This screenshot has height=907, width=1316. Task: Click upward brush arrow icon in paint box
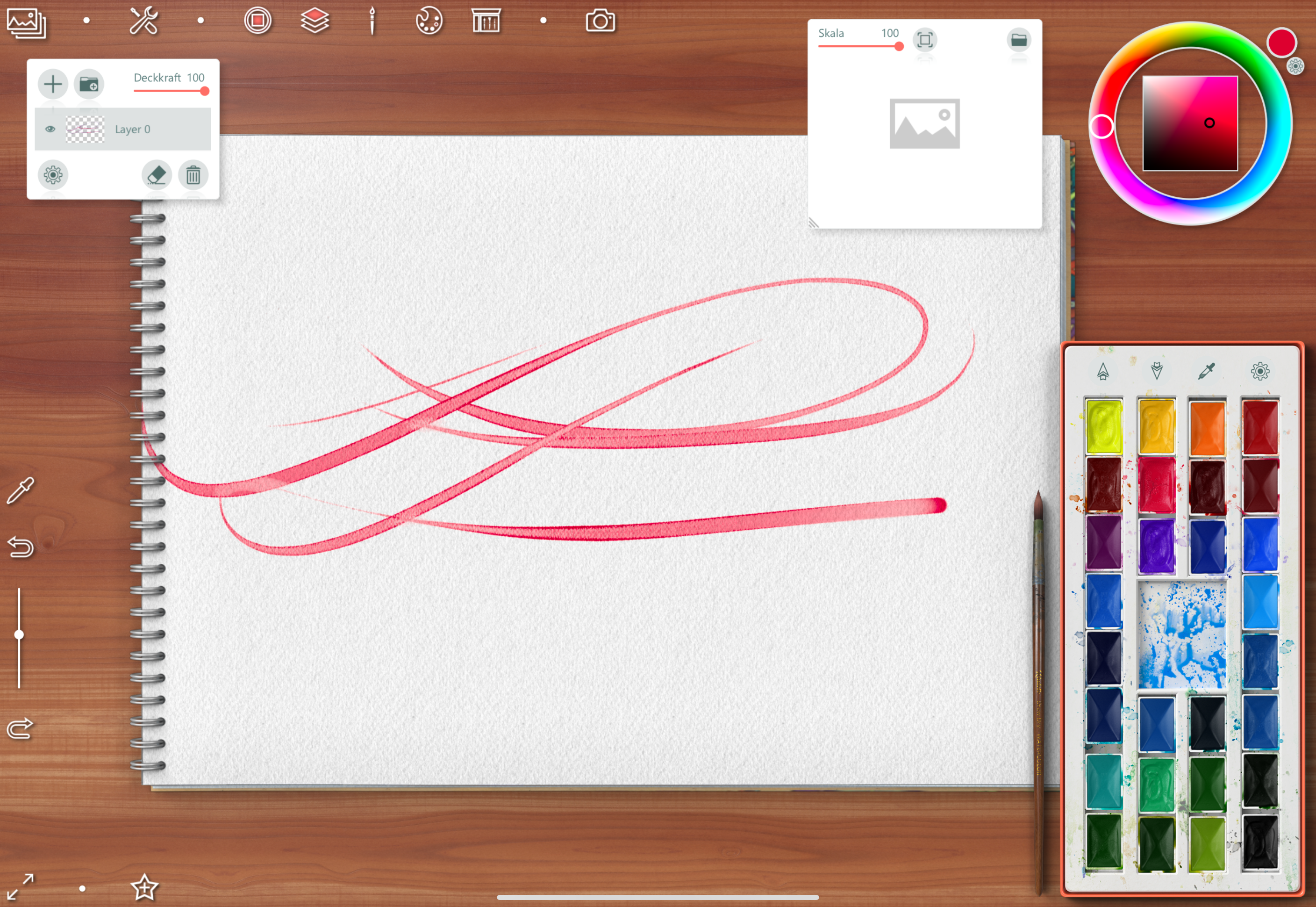[x=1103, y=371]
